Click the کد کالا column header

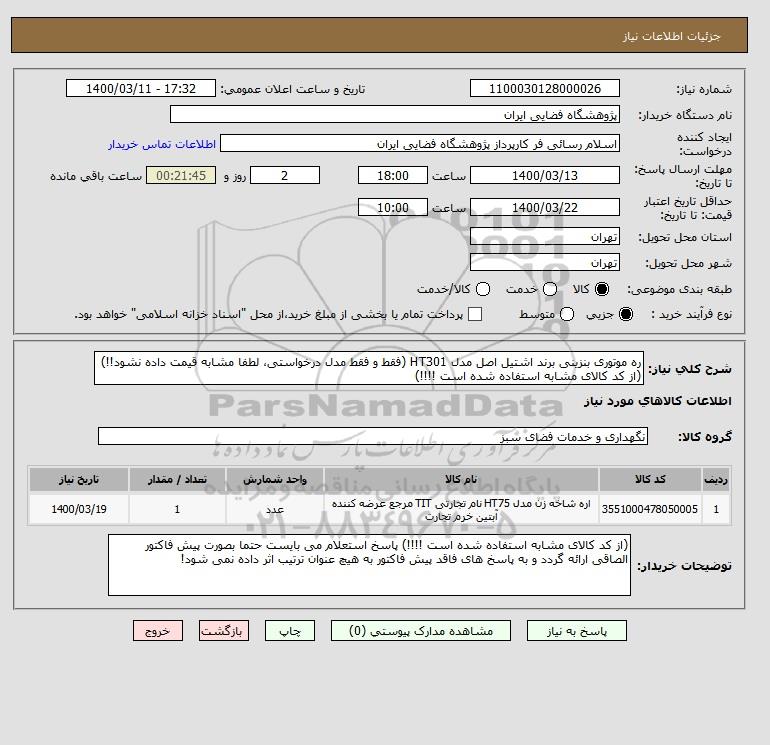[650, 479]
